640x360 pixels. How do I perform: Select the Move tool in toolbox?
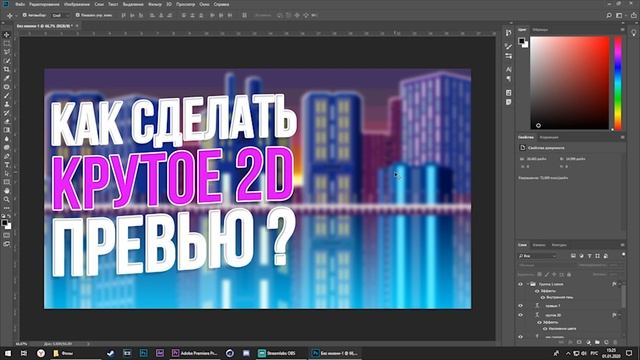pos(7,35)
